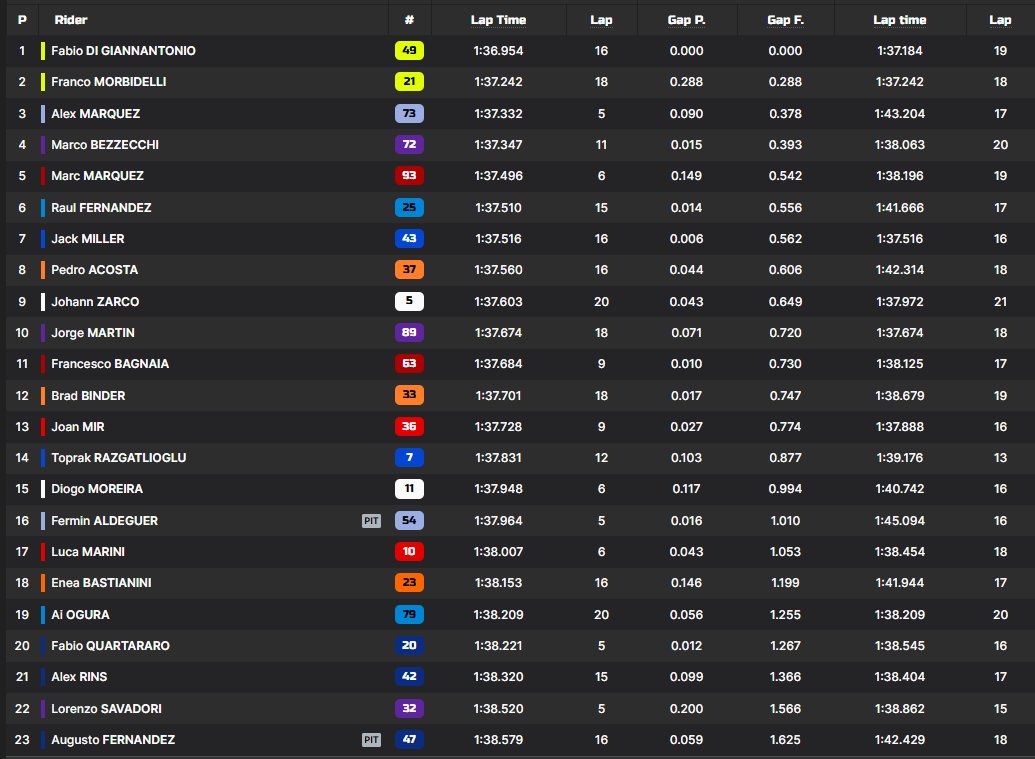This screenshot has width=1035, height=759.
Task: Click the Gap P. column header
Action: click(x=686, y=20)
